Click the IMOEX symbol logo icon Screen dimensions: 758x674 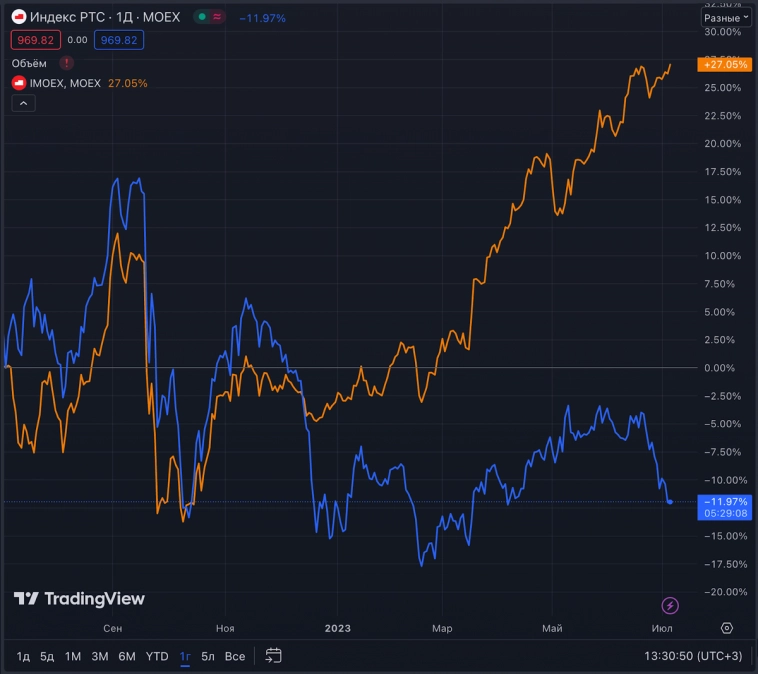pyautogui.click(x=18, y=83)
